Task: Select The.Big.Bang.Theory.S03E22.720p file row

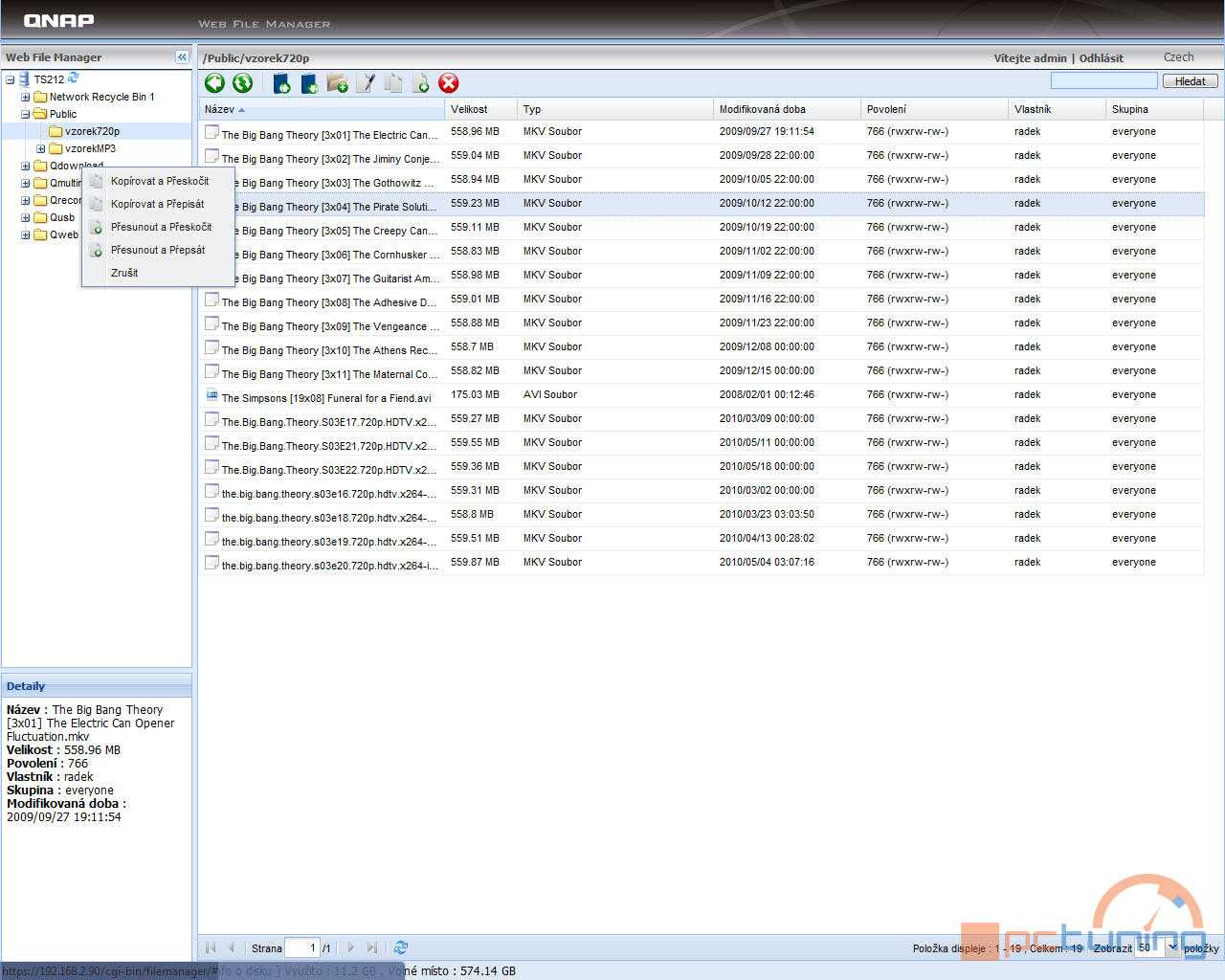Action: (x=701, y=467)
